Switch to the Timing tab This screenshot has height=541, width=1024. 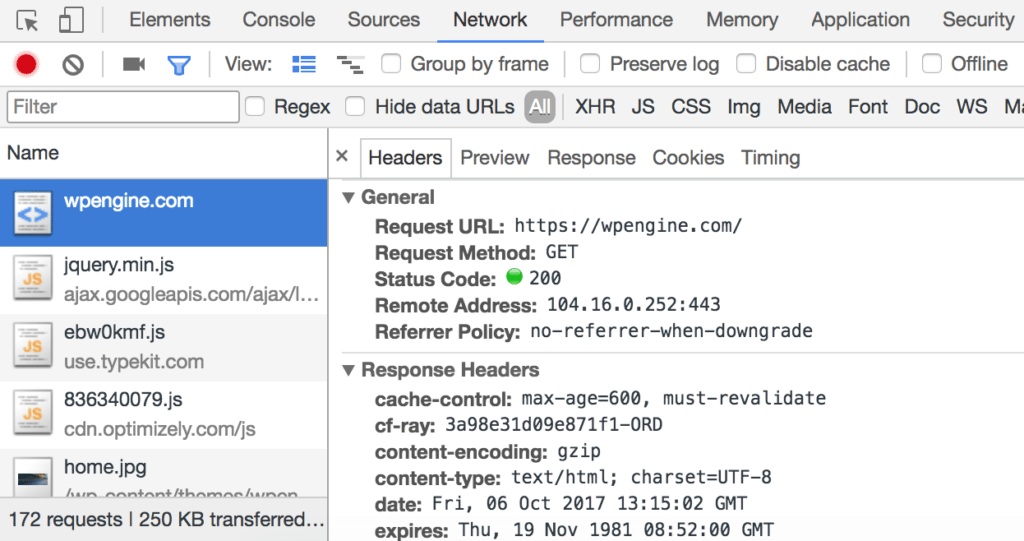coord(770,158)
